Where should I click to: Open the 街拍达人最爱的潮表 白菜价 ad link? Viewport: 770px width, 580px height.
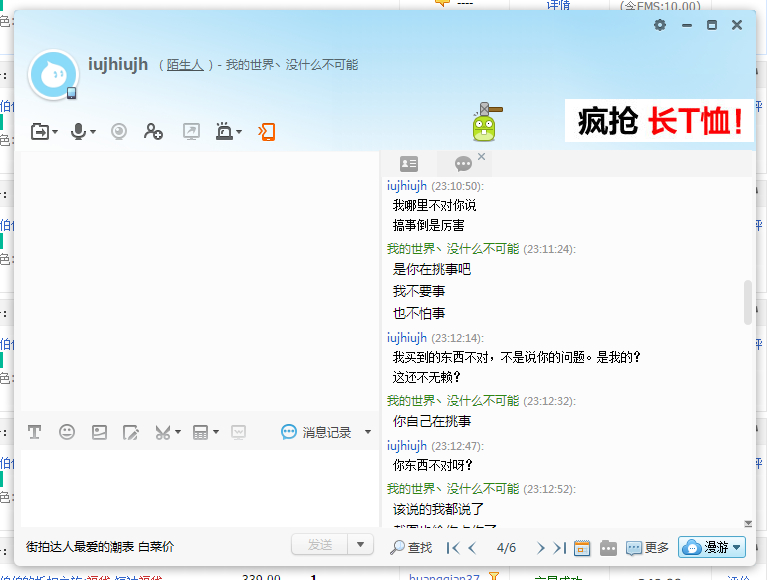click(100, 547)
